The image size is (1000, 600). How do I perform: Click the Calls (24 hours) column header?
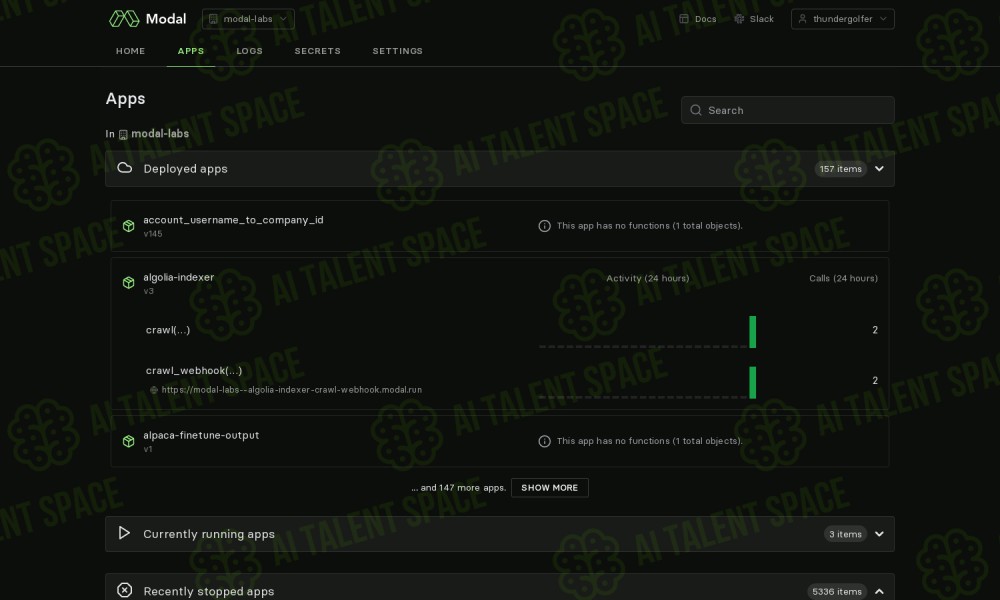coord(843,279)
